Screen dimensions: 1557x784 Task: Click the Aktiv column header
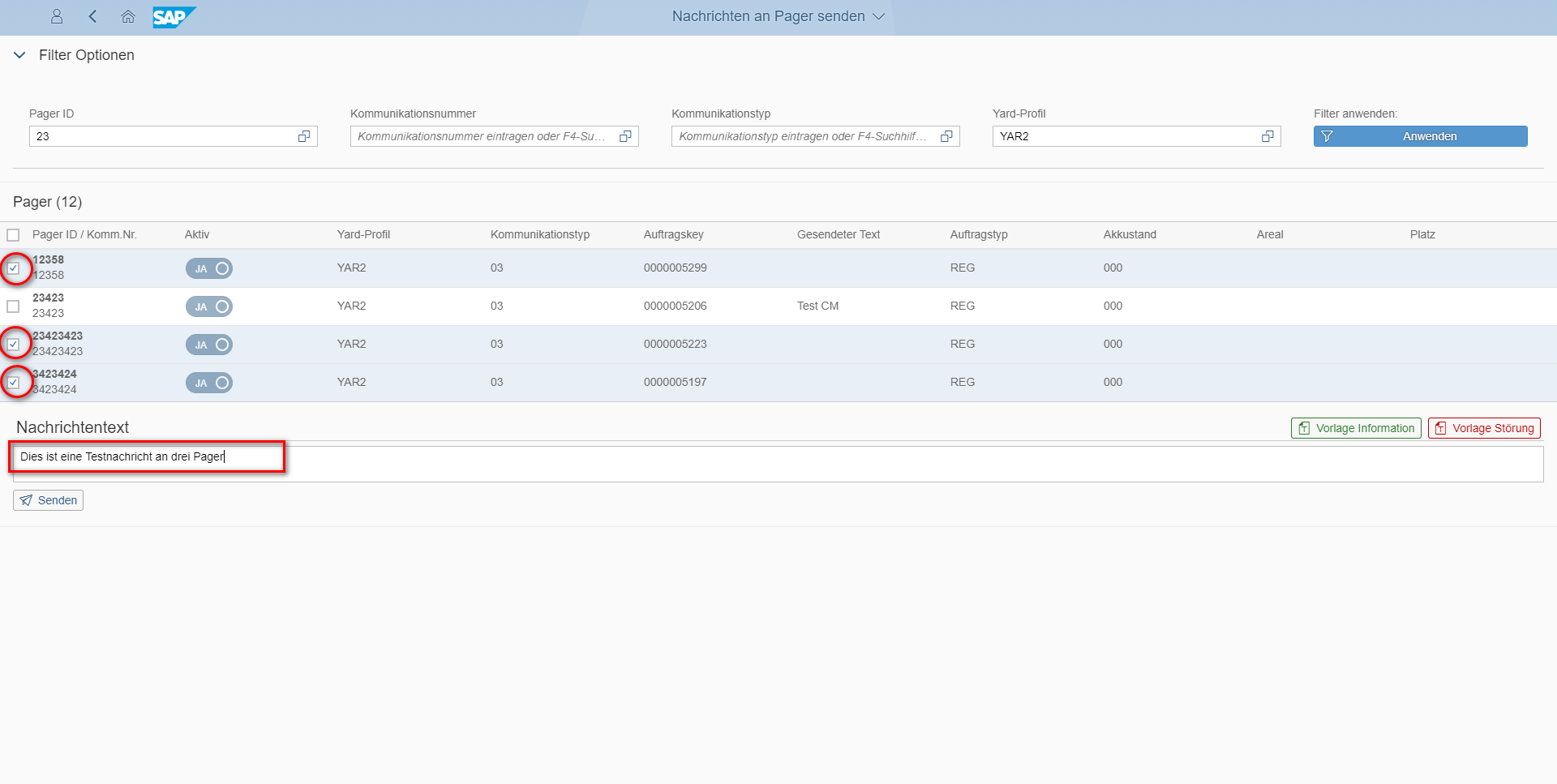tap(197, 234)
